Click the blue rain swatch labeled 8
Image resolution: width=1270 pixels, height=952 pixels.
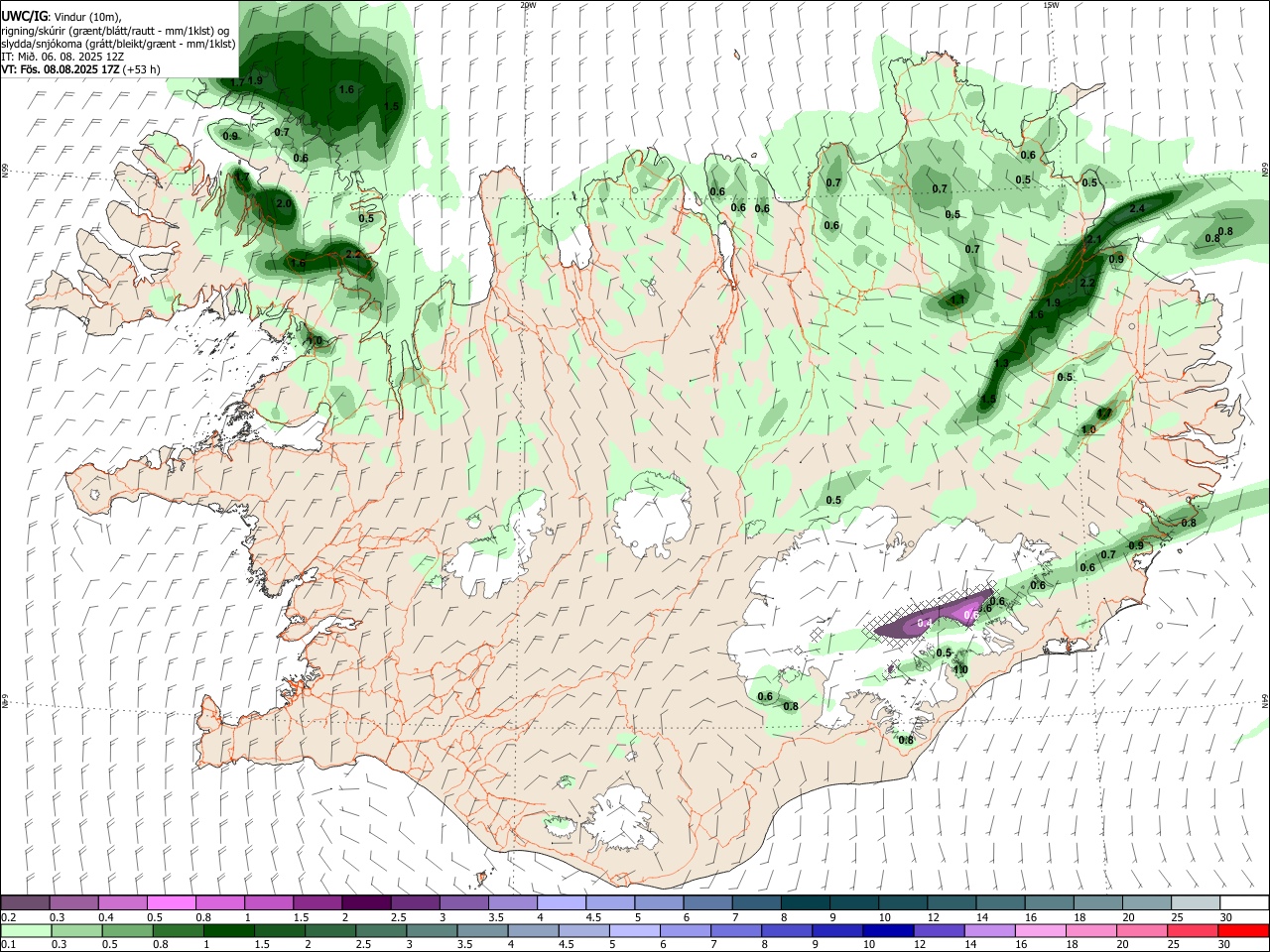786,930
